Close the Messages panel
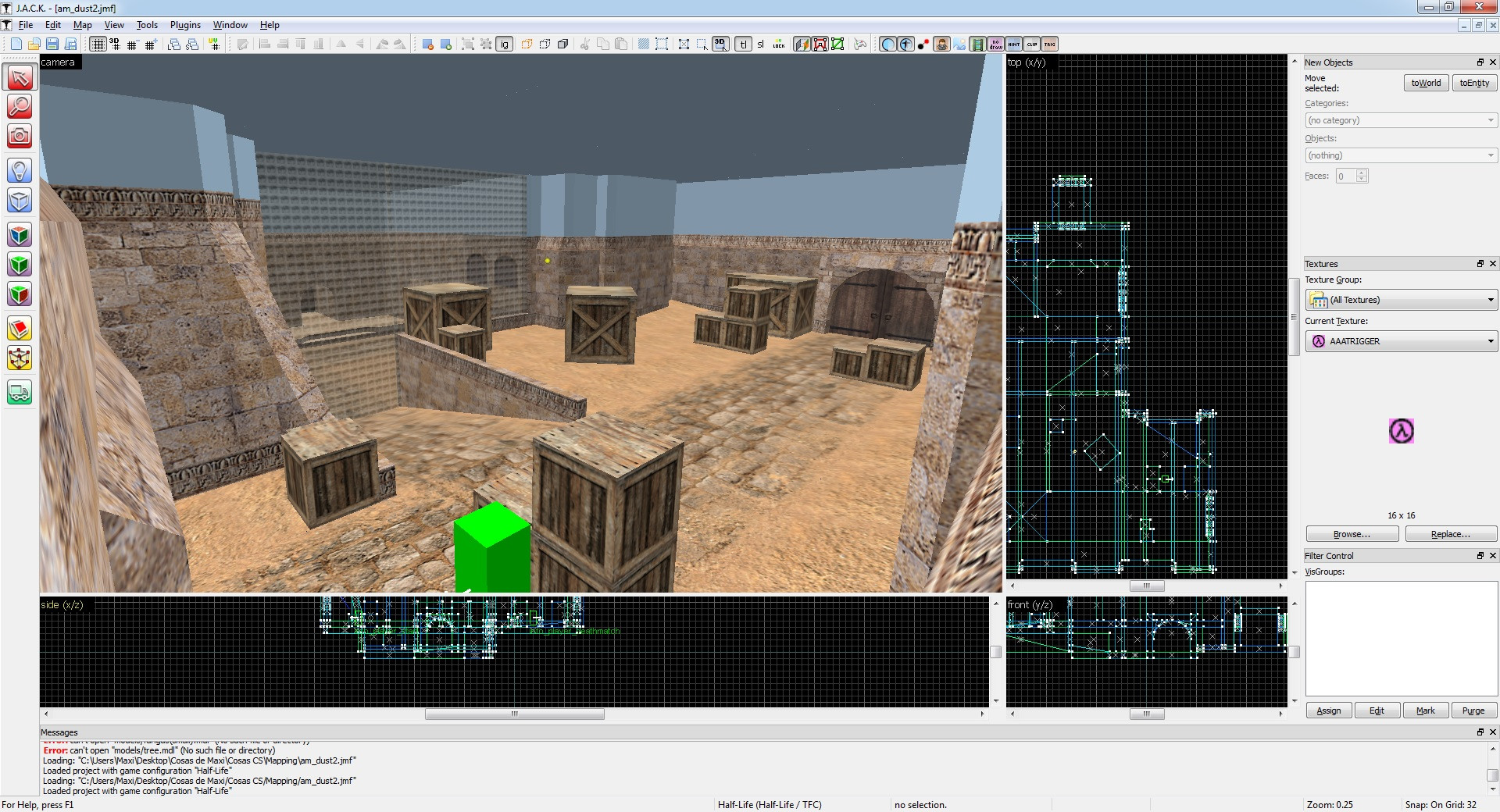 [1492, 732]
